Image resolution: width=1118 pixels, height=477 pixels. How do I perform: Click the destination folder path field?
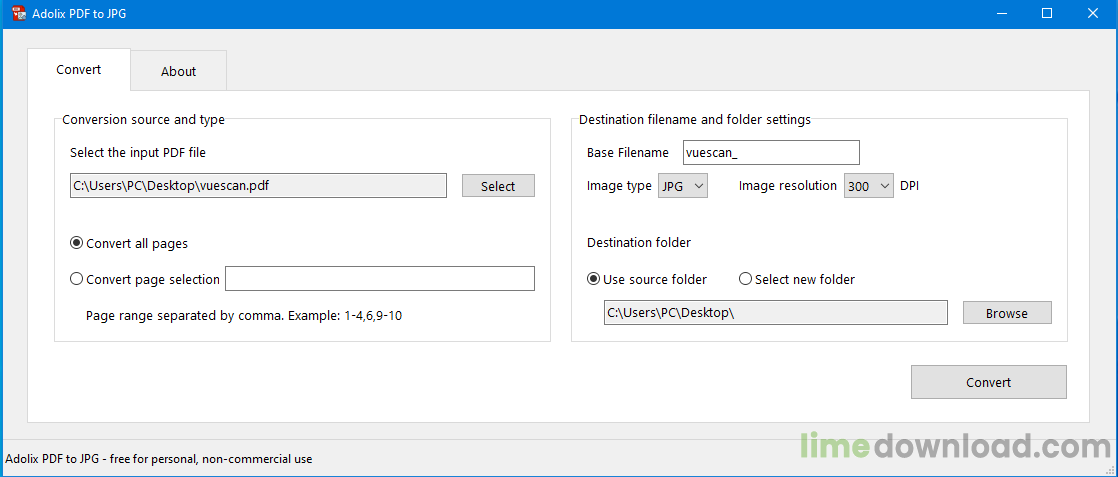tap(776, 313)
